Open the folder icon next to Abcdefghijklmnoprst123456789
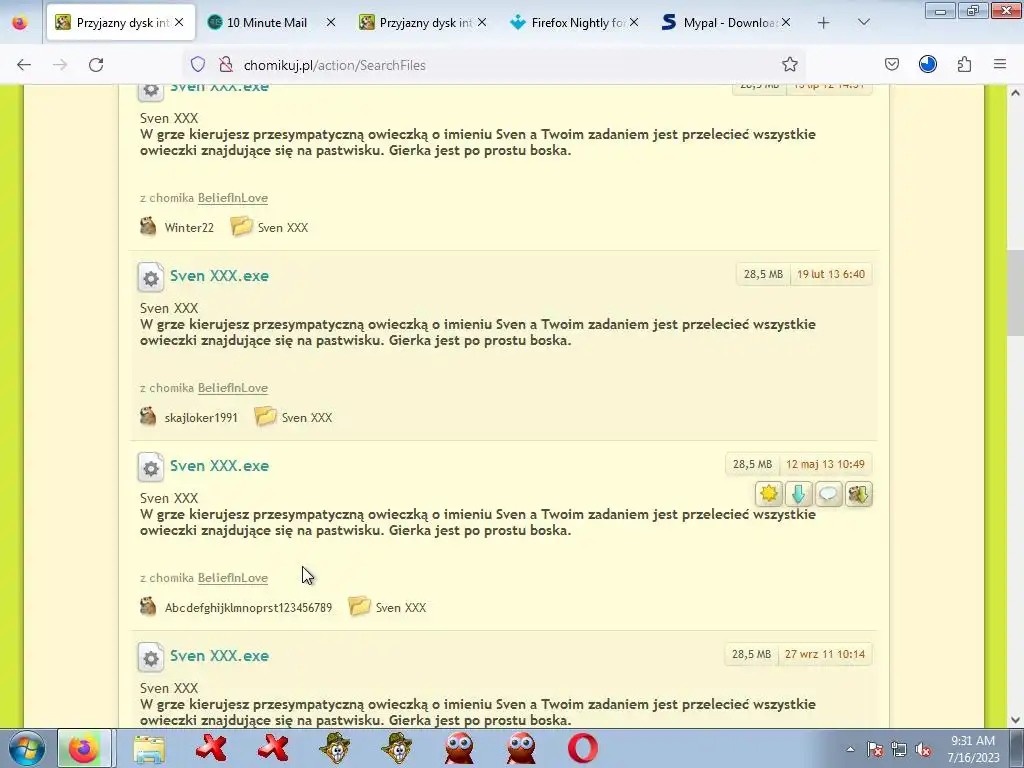Screen dimensions: 1024x768 click(x=359, y=606)
